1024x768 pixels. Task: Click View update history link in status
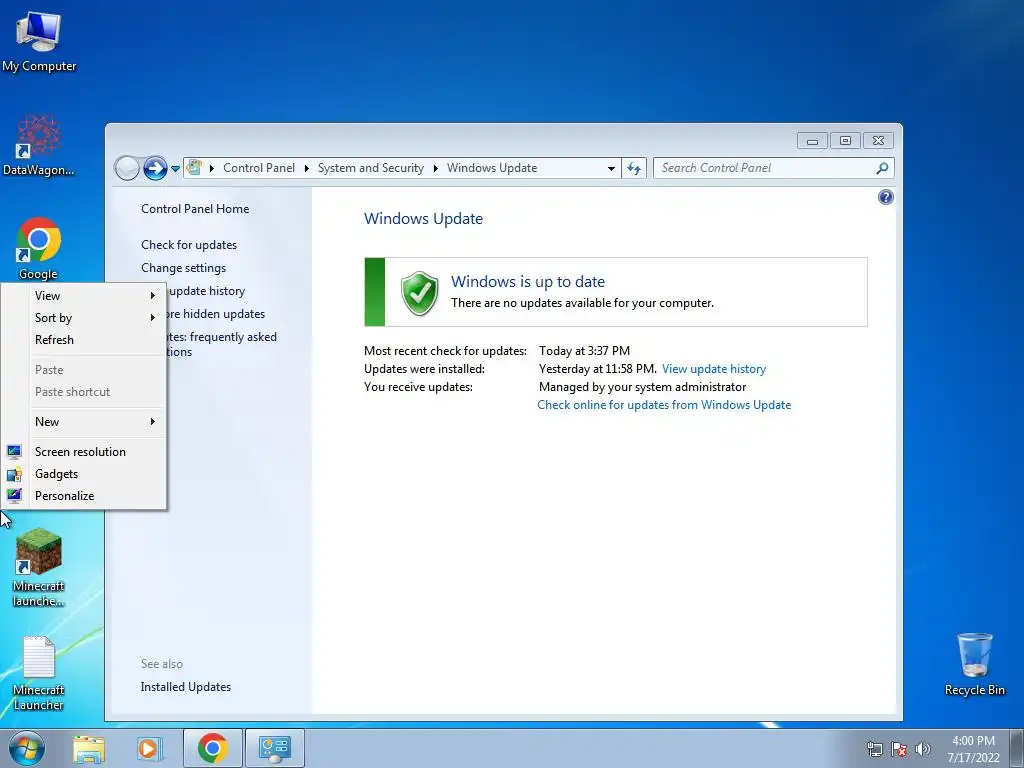714,369
